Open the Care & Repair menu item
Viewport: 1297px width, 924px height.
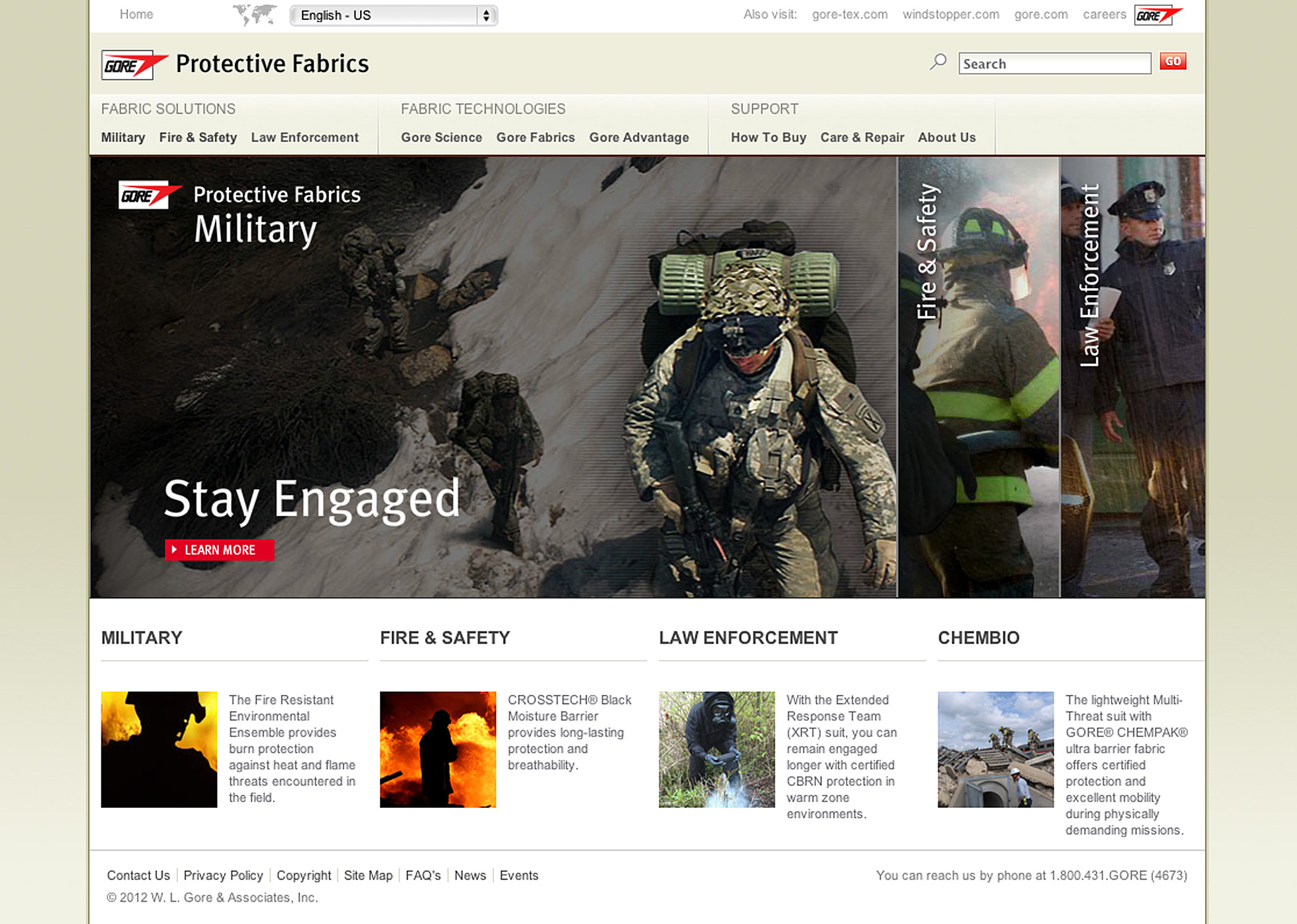click(862, 137)
